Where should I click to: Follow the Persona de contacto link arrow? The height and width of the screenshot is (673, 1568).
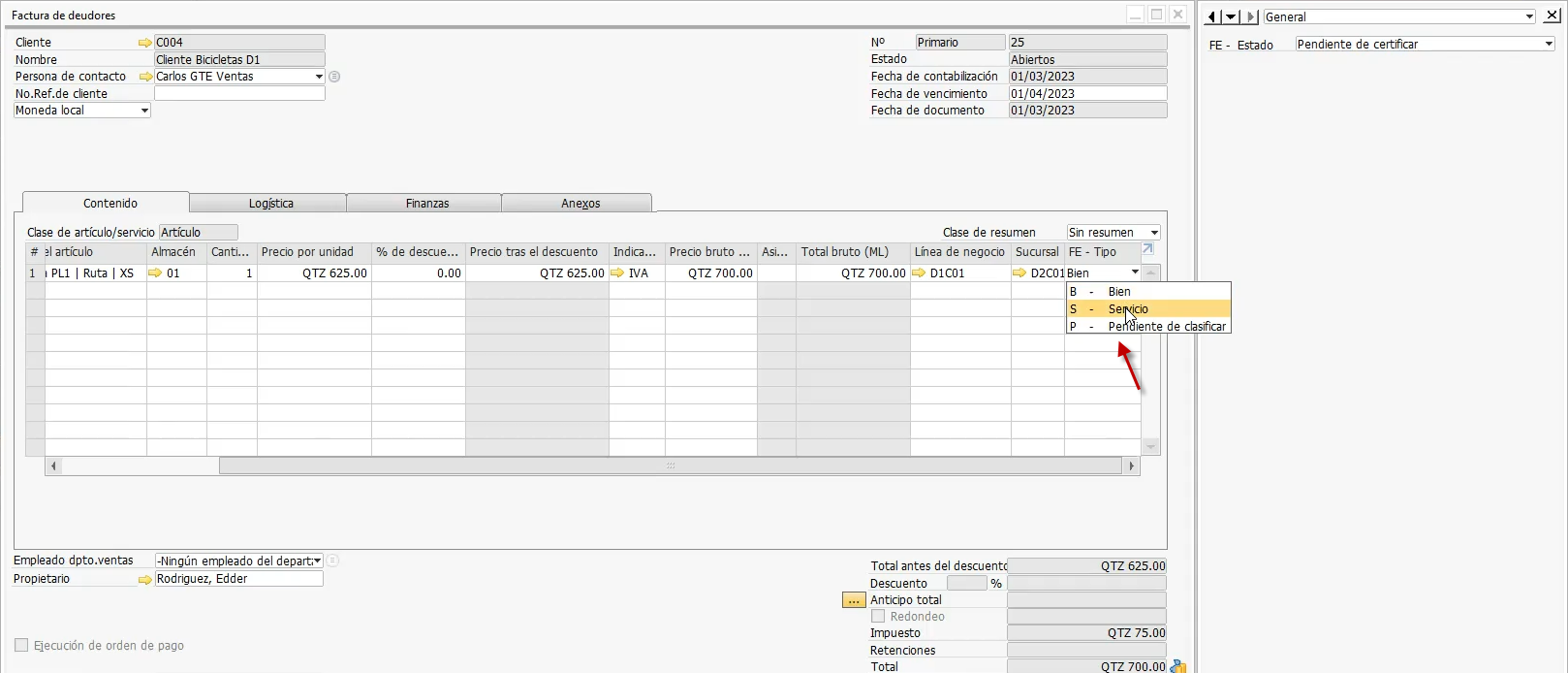pyautogui.click(x=145, y=77)
